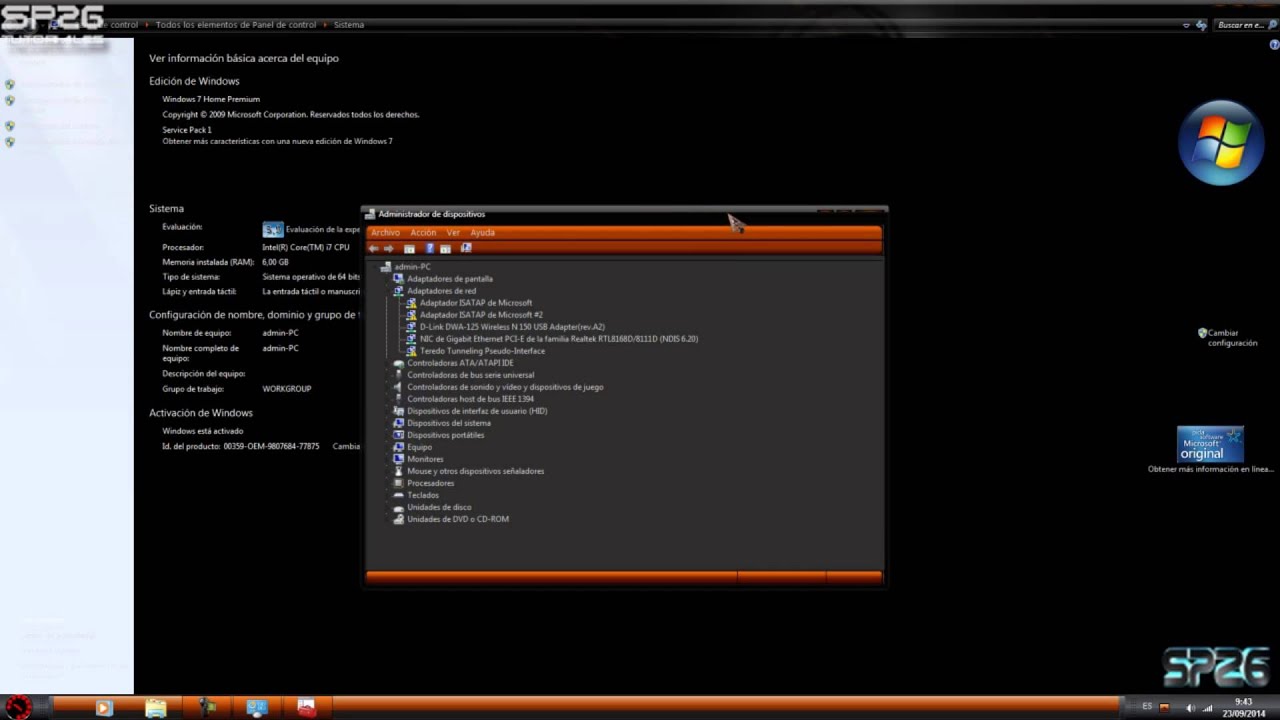Screen dimensions: 1280x720
Task: Select Unidades de disco tree row
Action: [x=439, y=507]
